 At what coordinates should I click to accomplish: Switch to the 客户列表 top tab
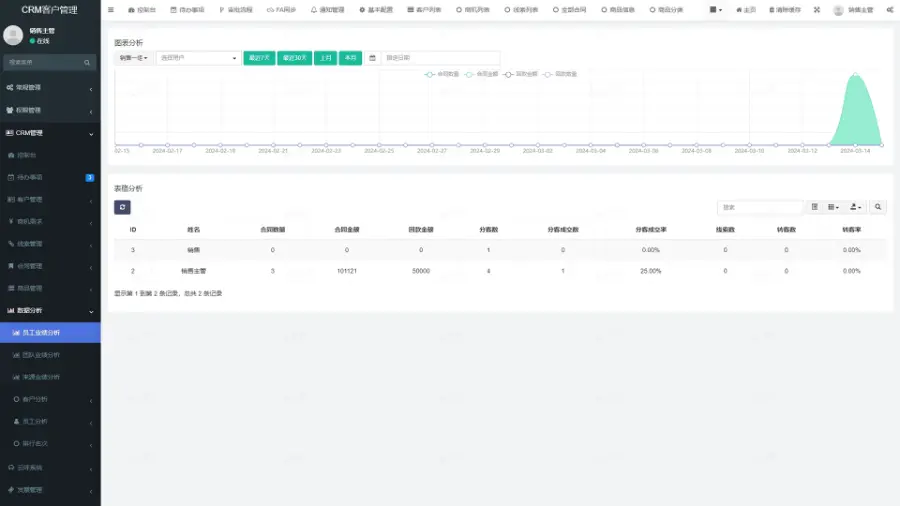click(x=426, y=10)
